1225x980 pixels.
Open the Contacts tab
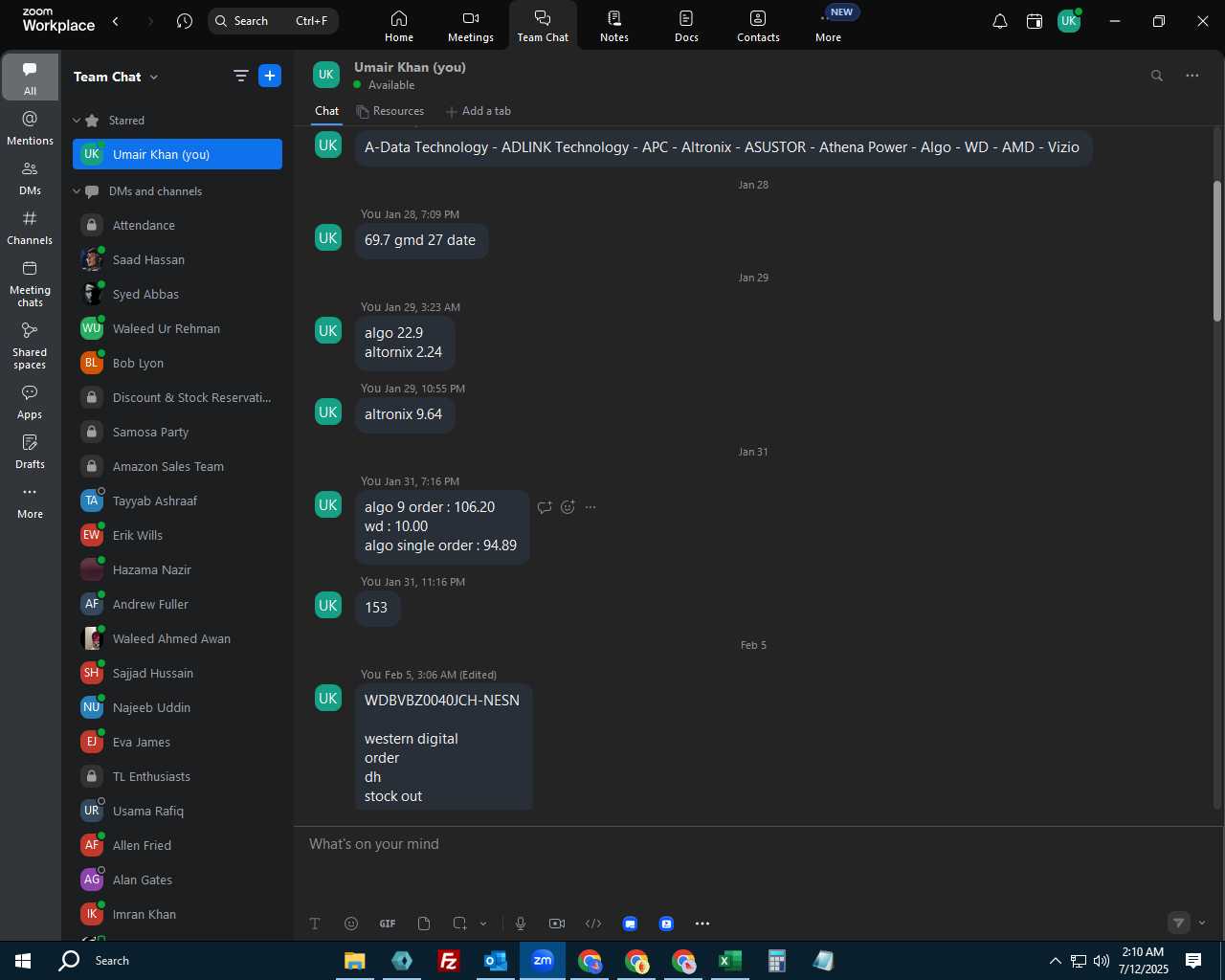758,26
